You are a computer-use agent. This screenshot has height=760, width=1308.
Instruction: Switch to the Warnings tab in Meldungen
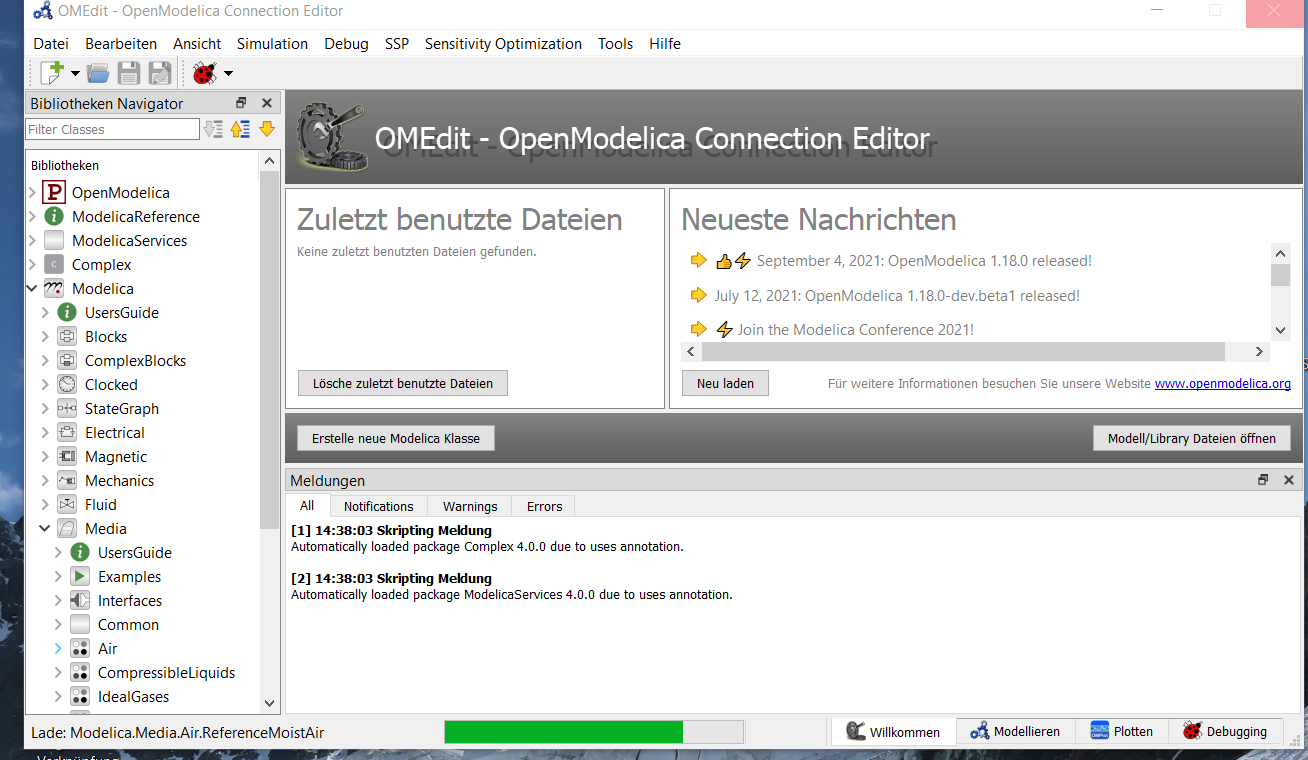tap(468, 506)
